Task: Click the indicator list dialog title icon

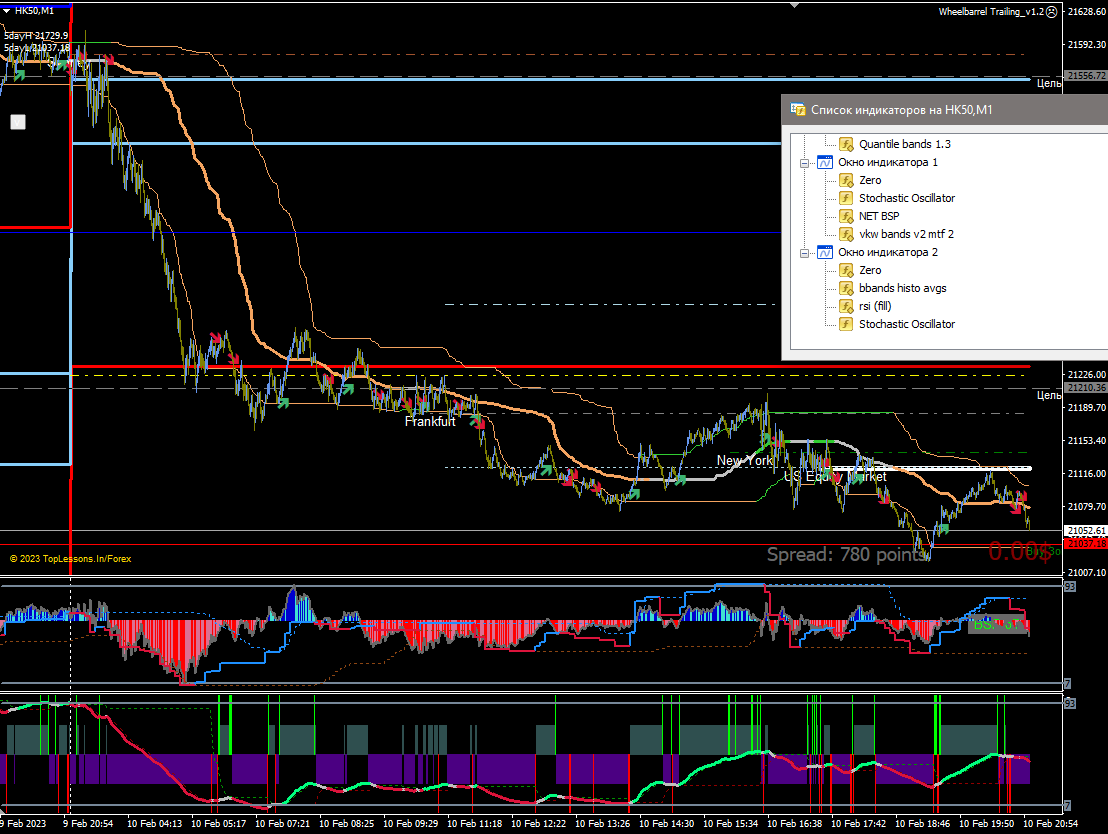Action: 798,109
